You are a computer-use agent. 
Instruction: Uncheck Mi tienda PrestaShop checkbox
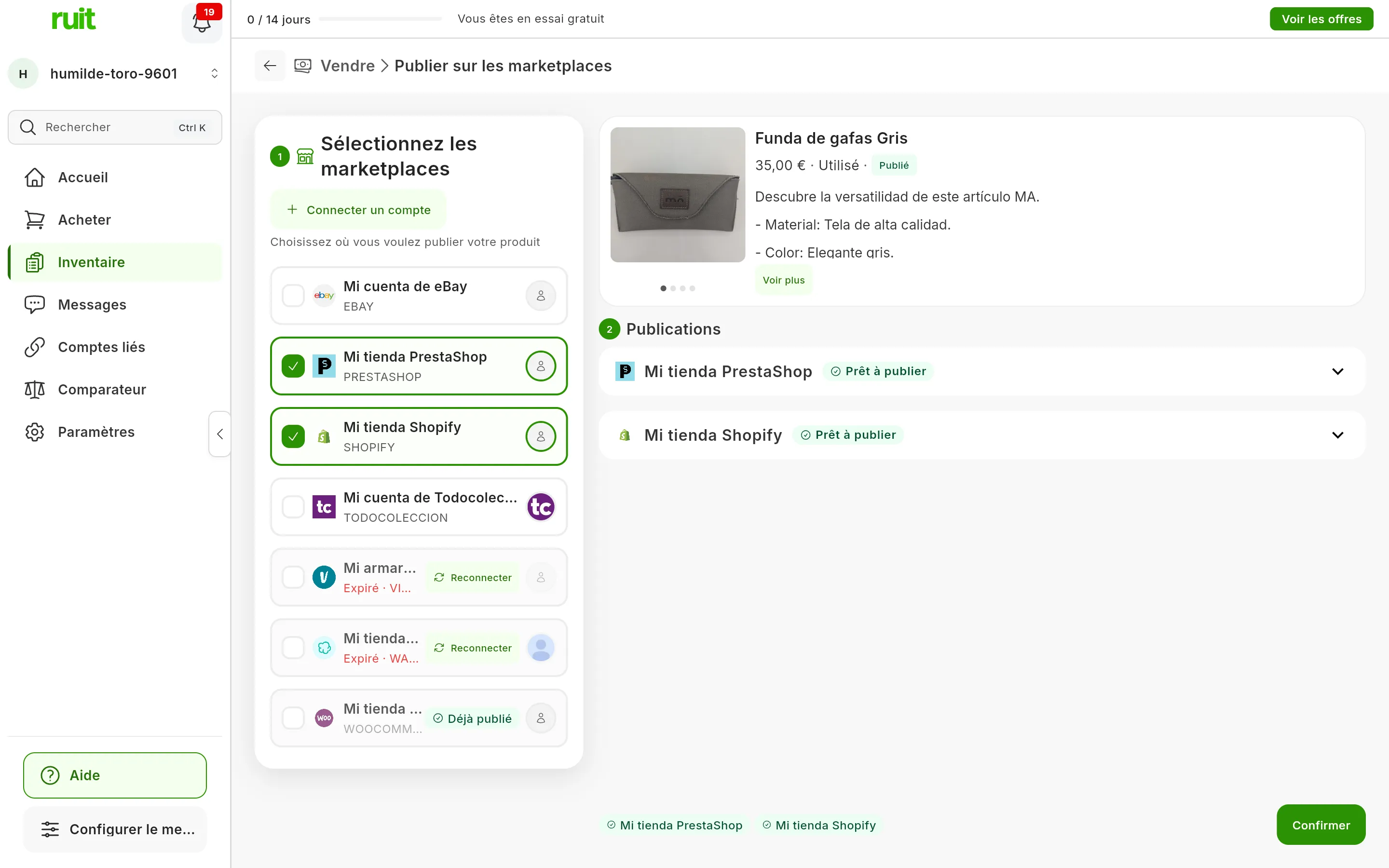293,366
